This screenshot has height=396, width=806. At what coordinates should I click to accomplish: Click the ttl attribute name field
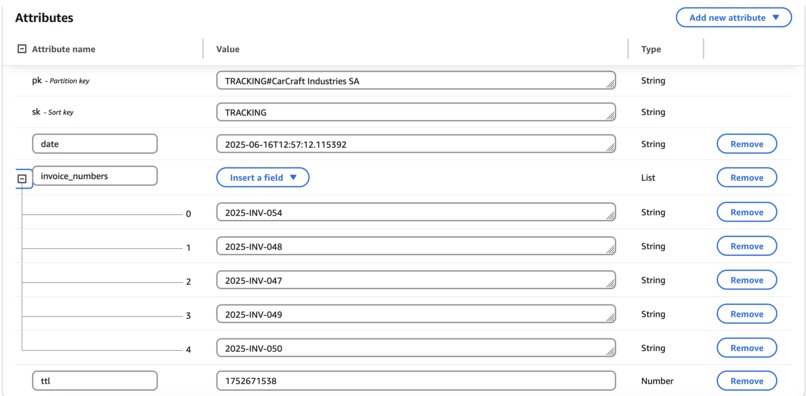95,381
